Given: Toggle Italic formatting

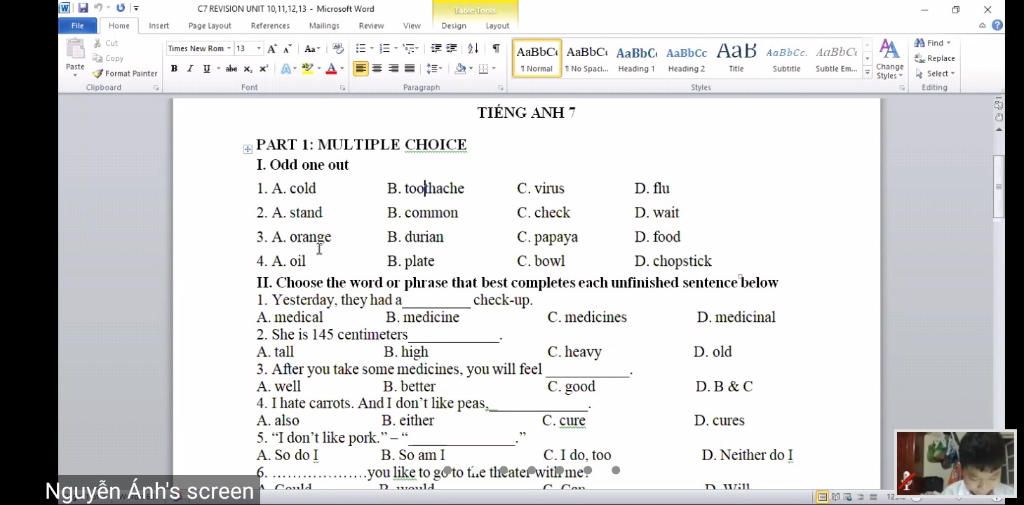Looking at the screenshot, I should (x=189, y=69).
